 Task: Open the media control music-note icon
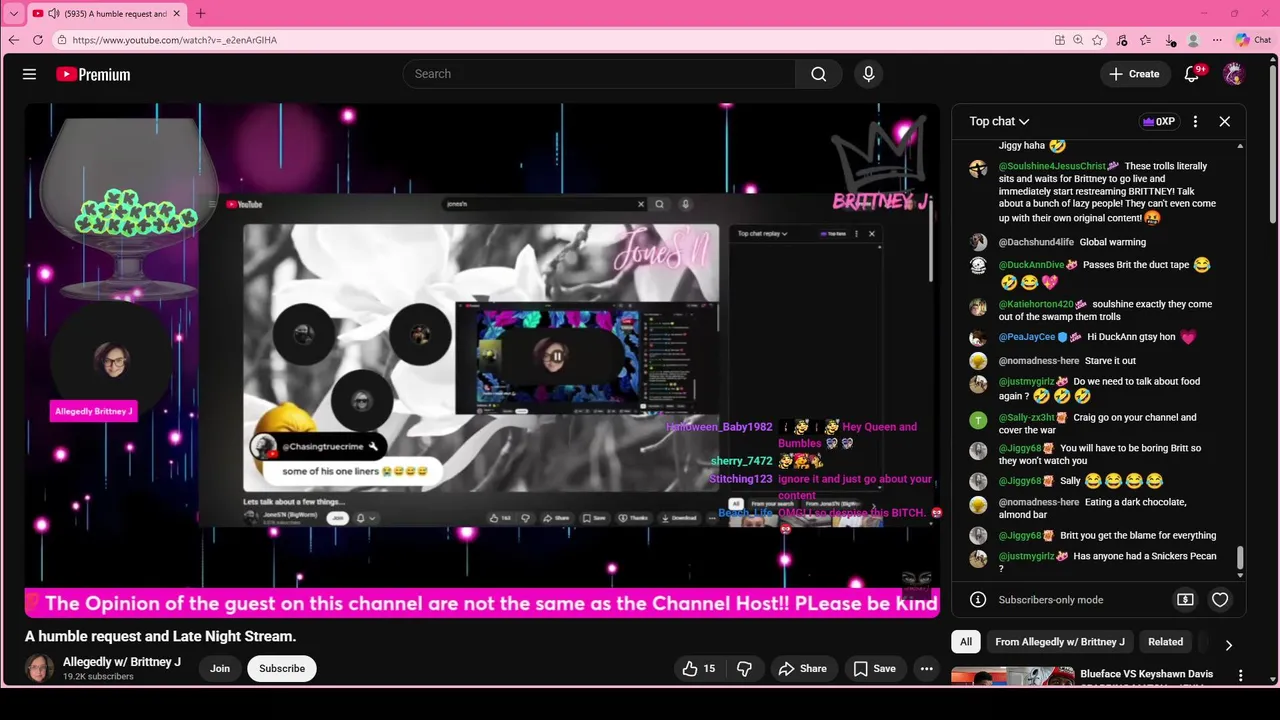click(1122, 40)
